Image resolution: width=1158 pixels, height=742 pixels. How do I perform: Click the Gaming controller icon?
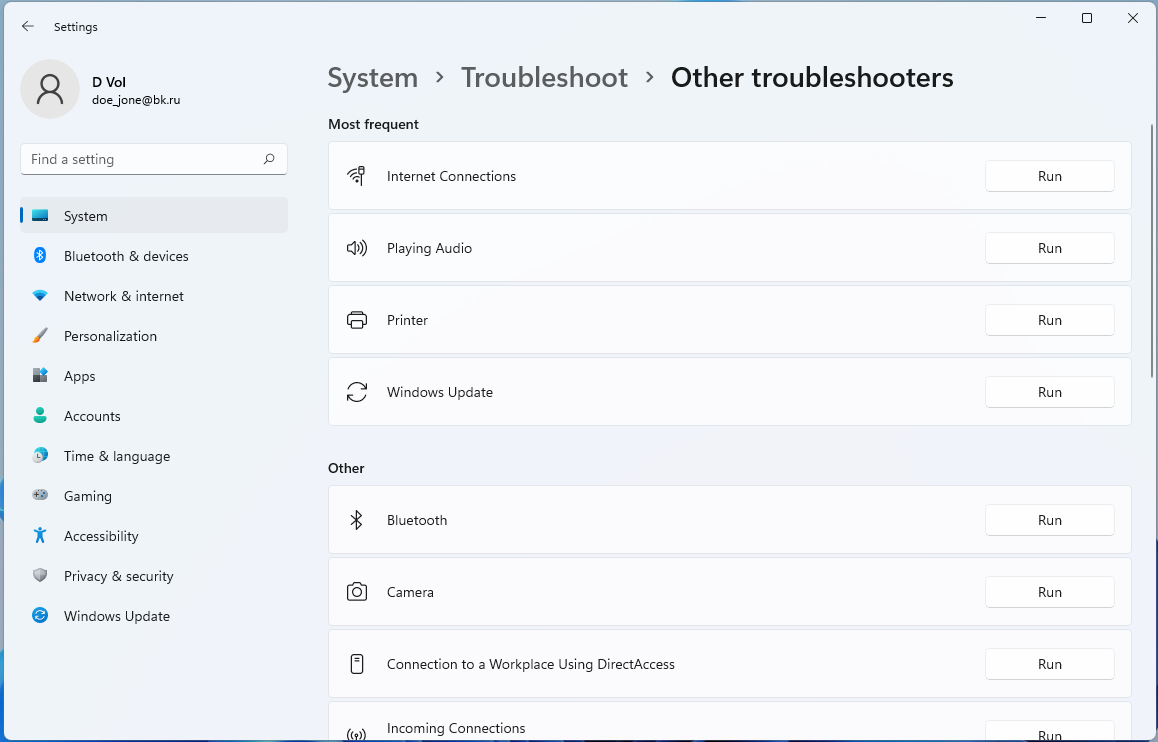coord(40,495)
